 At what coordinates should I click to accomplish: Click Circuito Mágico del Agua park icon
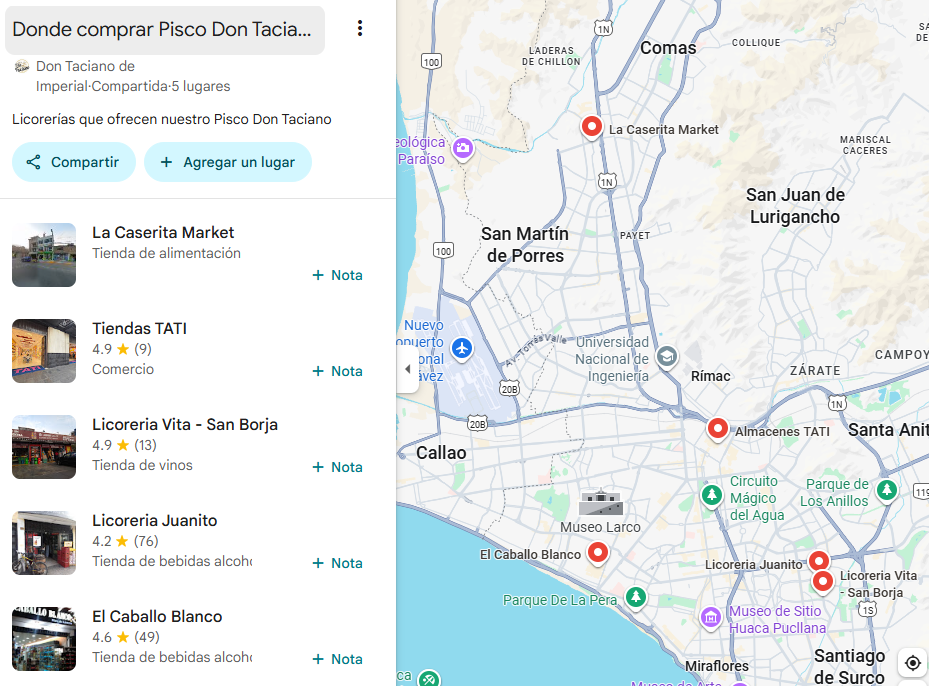pos(712,494)
